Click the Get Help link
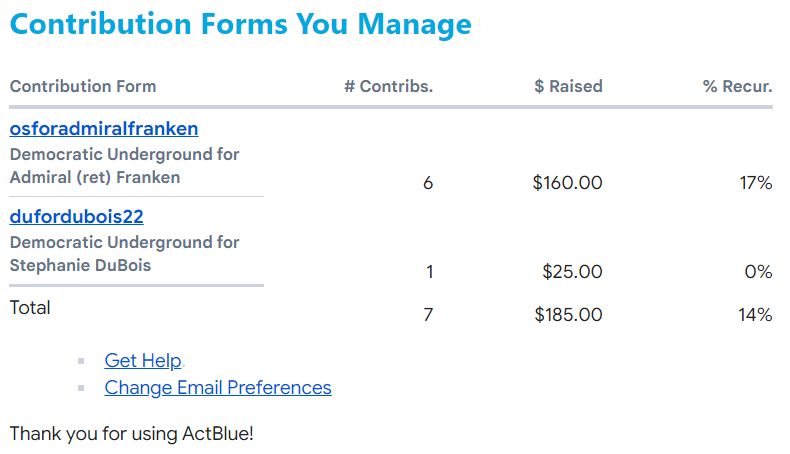 (x=142, y=361)
